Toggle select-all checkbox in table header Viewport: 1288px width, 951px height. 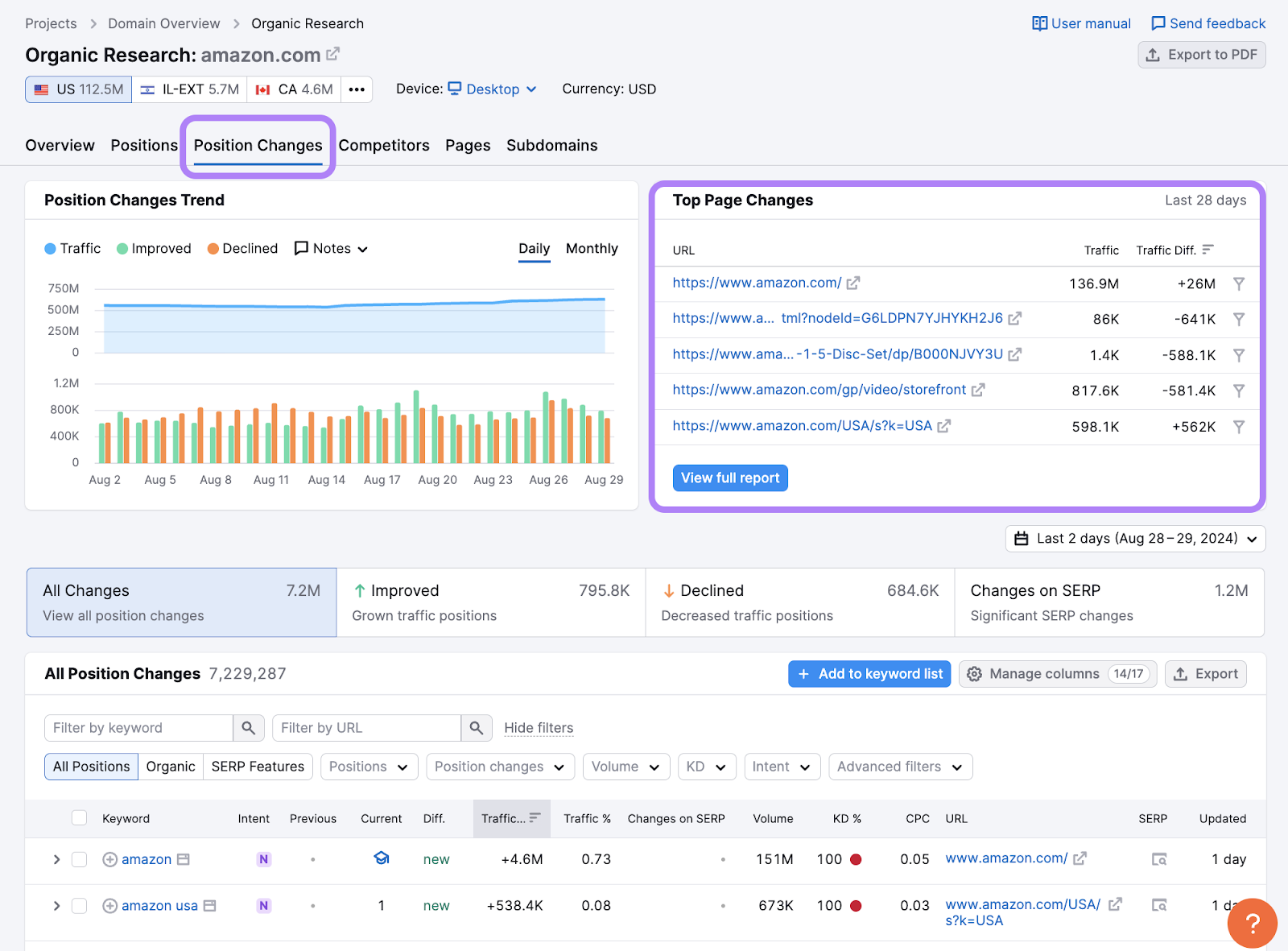(79, 818)
